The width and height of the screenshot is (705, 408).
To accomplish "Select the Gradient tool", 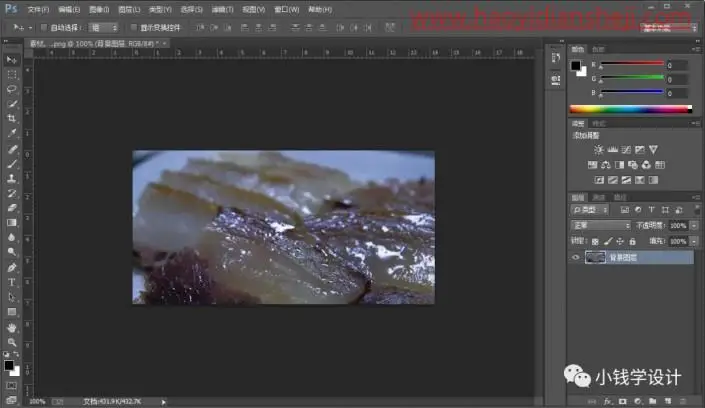I will (x=12, y=223).
